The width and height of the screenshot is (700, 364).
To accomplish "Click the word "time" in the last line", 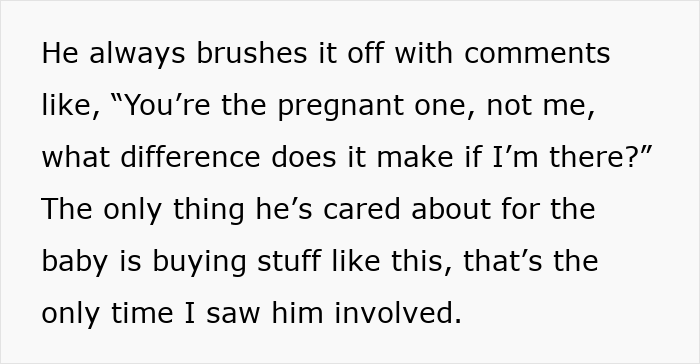I will [x=142, y=313].
